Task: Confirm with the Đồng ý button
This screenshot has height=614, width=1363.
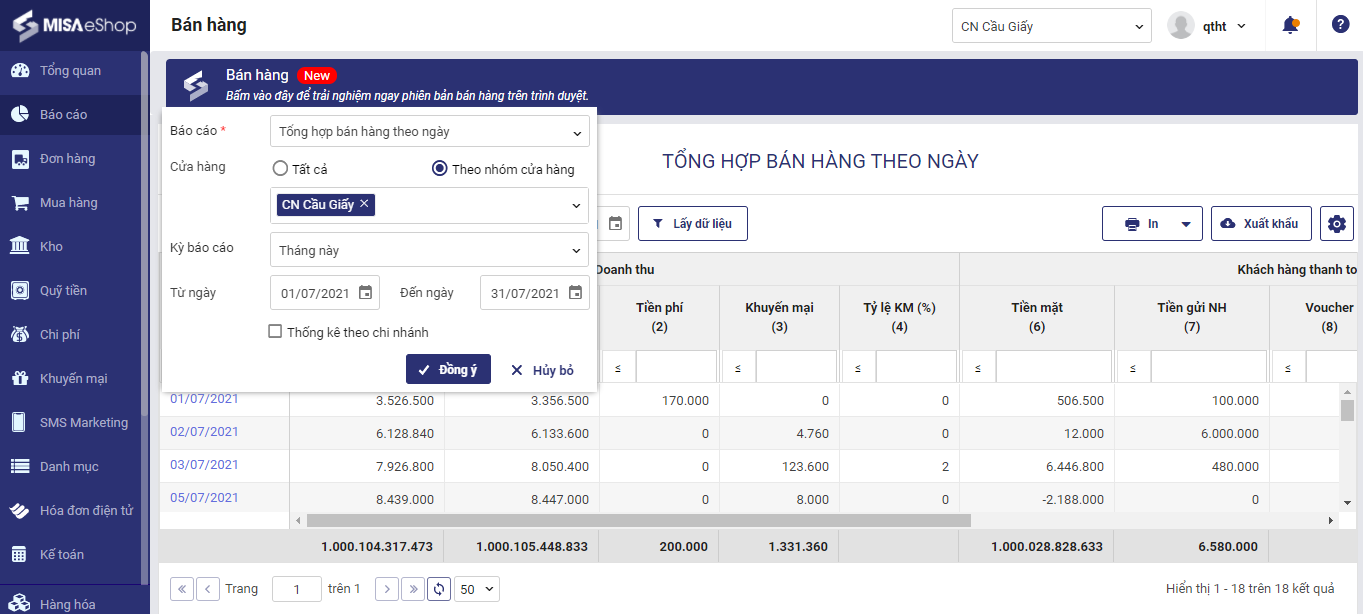Action: point(448,370)
